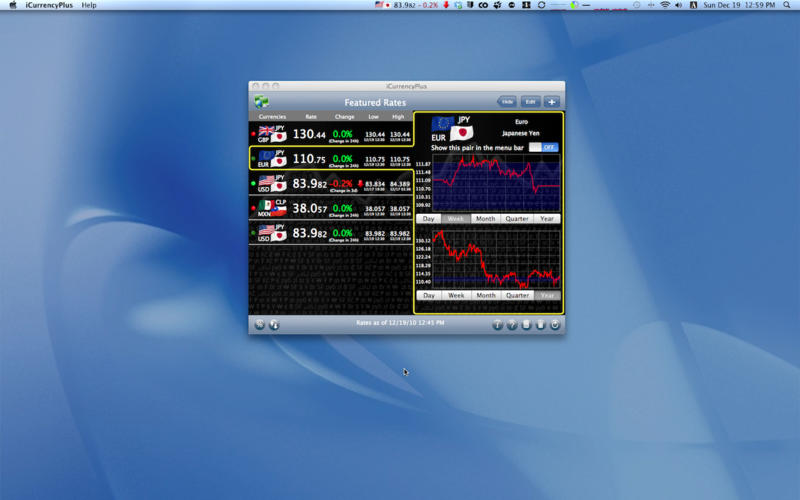Viewport: 800px width, 500px height.
Task: Select the GBP/JPY rate row
Action: click(331, 134)
